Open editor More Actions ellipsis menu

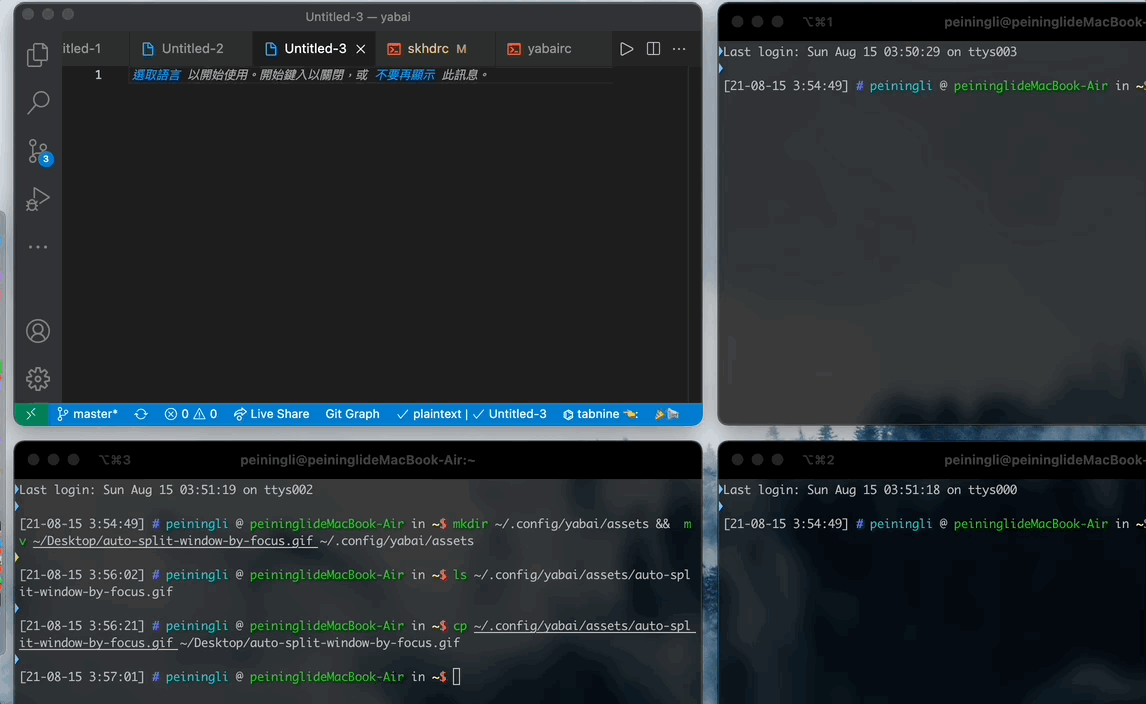(x=679, y=49)
